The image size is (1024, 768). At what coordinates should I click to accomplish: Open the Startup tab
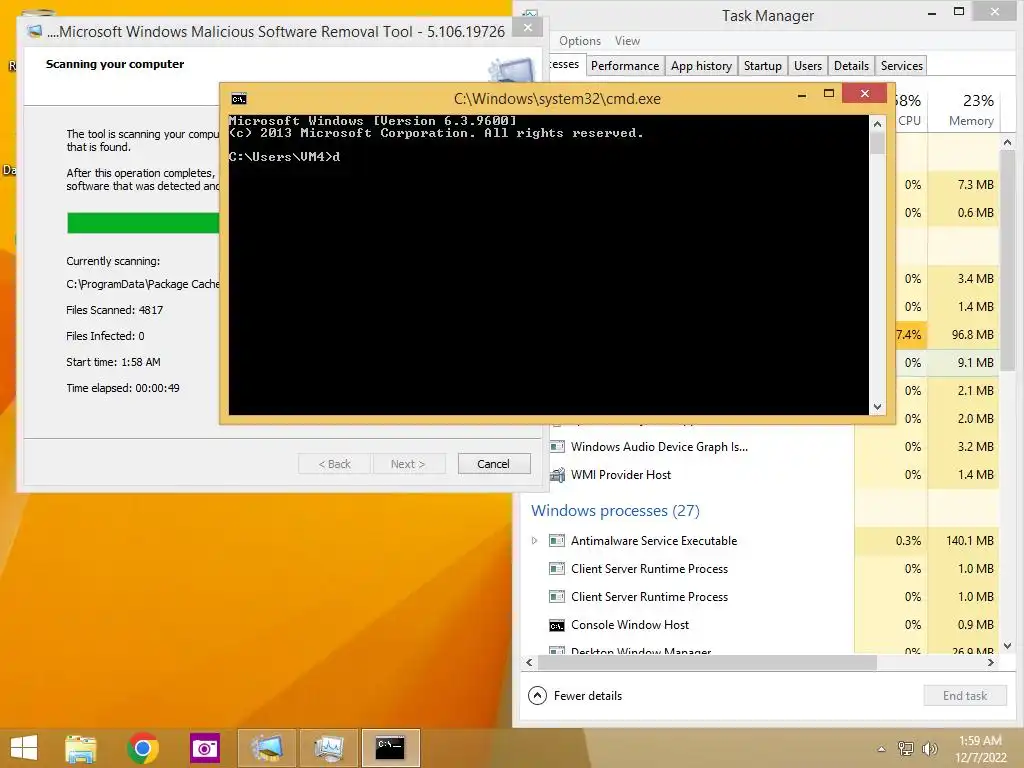(x=763, y=65)
